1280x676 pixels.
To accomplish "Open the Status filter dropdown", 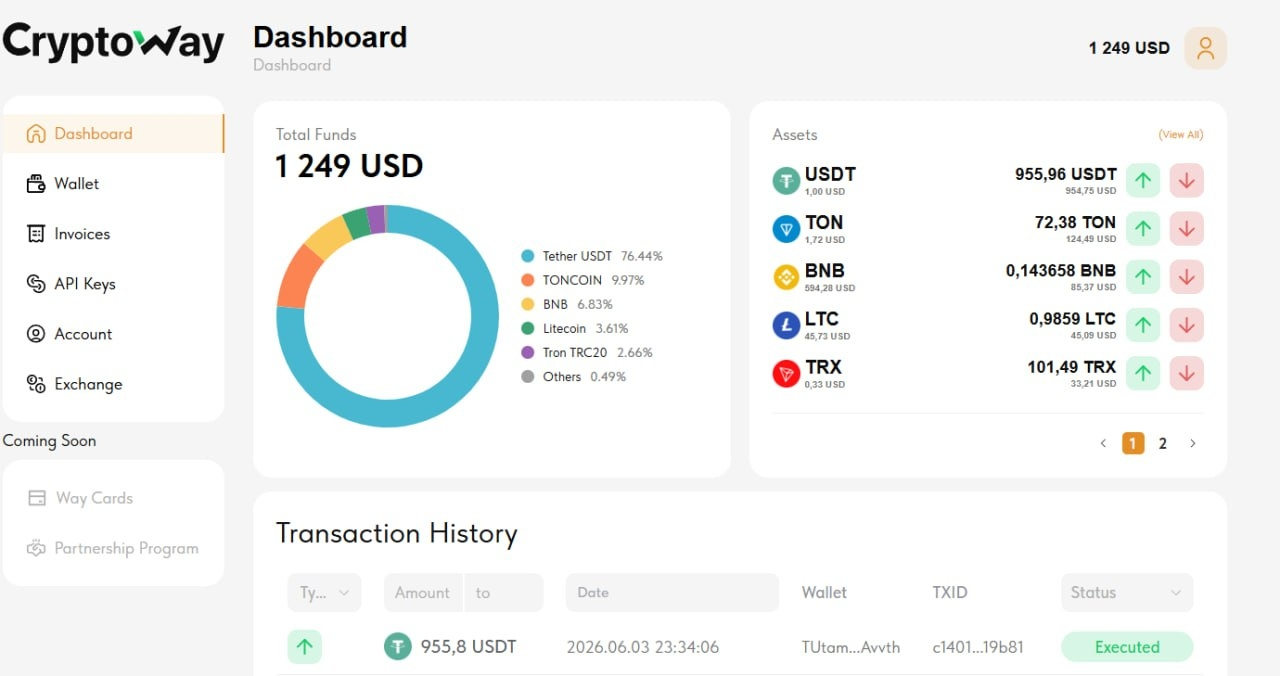I will [1127, 592].
